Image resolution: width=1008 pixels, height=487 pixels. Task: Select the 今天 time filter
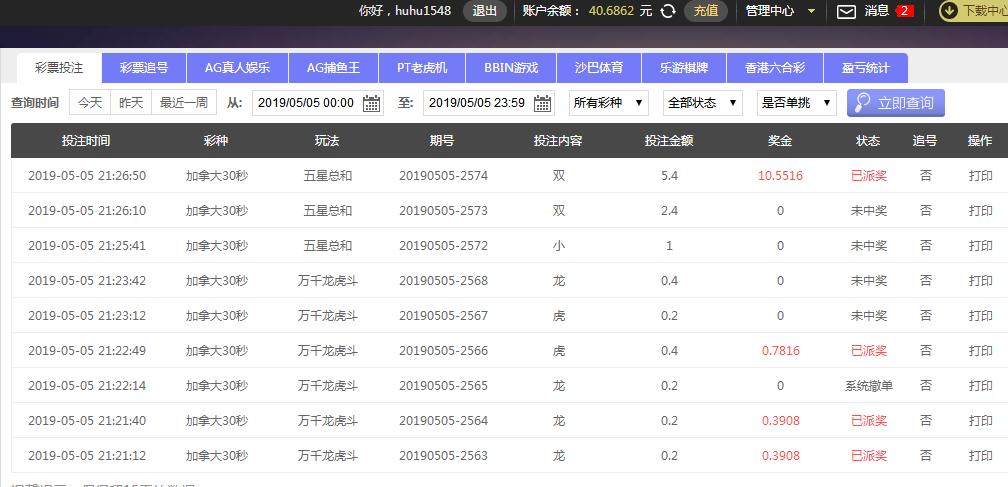click(90, 103)
